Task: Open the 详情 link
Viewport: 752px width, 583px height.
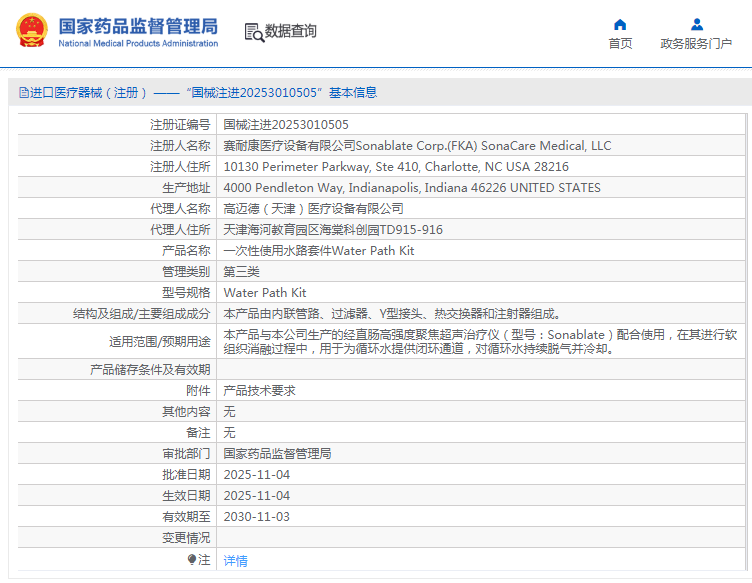Action: point(235,561)
